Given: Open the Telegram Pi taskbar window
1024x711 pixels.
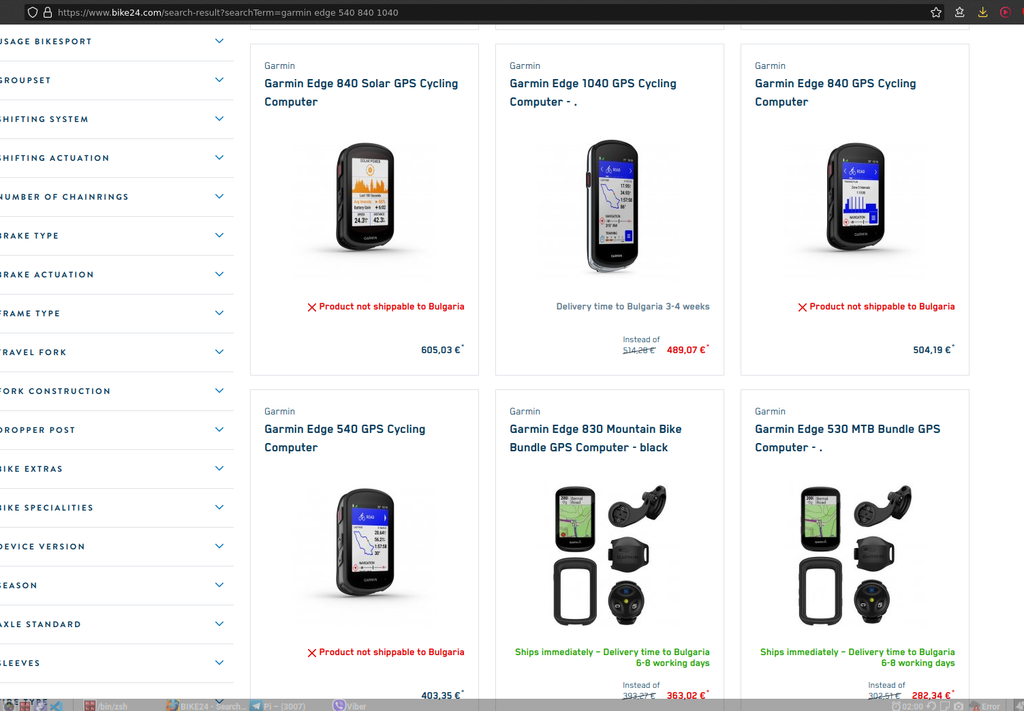Looking at the screenshot, I should coord(278,706).
